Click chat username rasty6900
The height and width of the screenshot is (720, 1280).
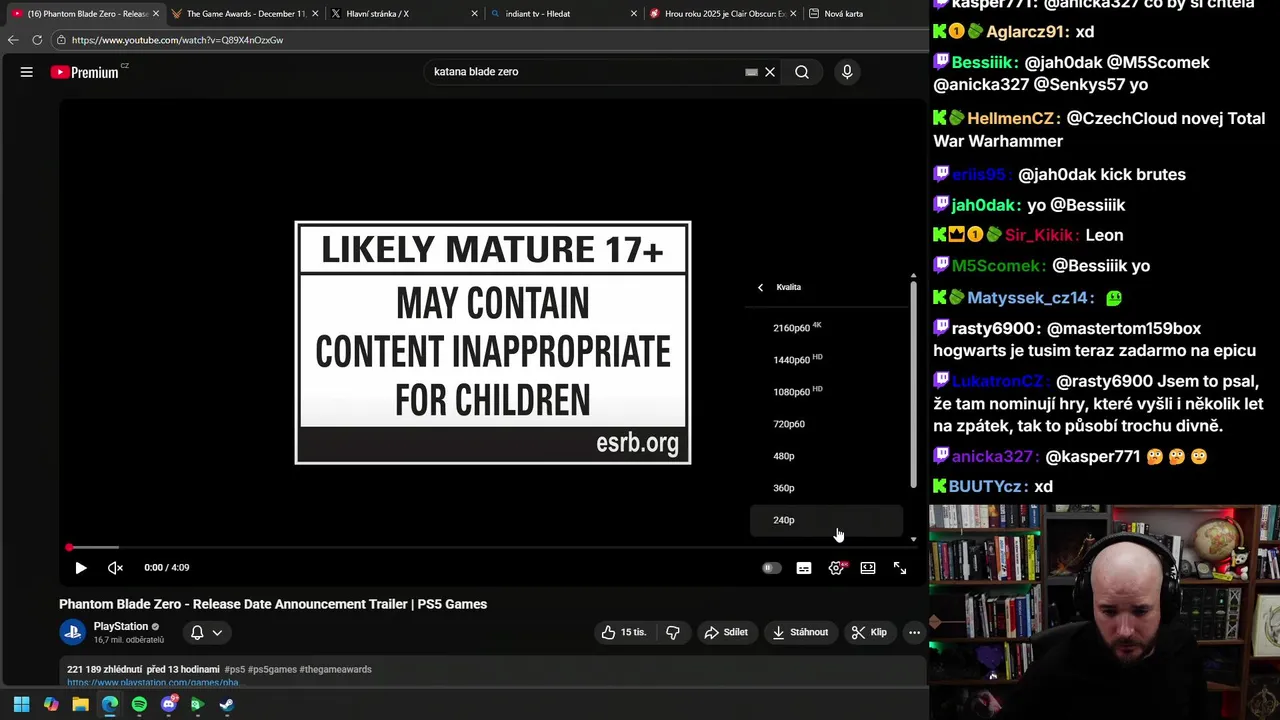click(994, 328)
